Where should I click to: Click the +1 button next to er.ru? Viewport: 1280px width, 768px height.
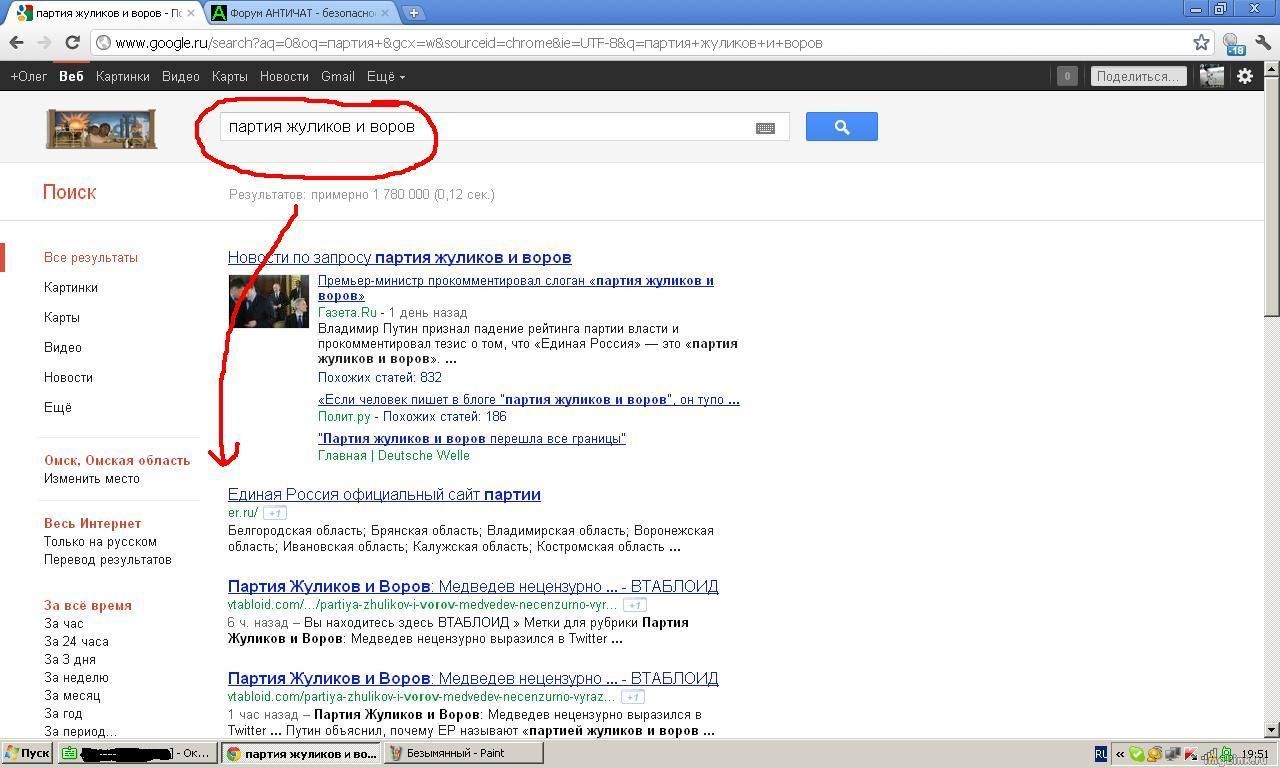pyautogui.click(x=275, y=513)
